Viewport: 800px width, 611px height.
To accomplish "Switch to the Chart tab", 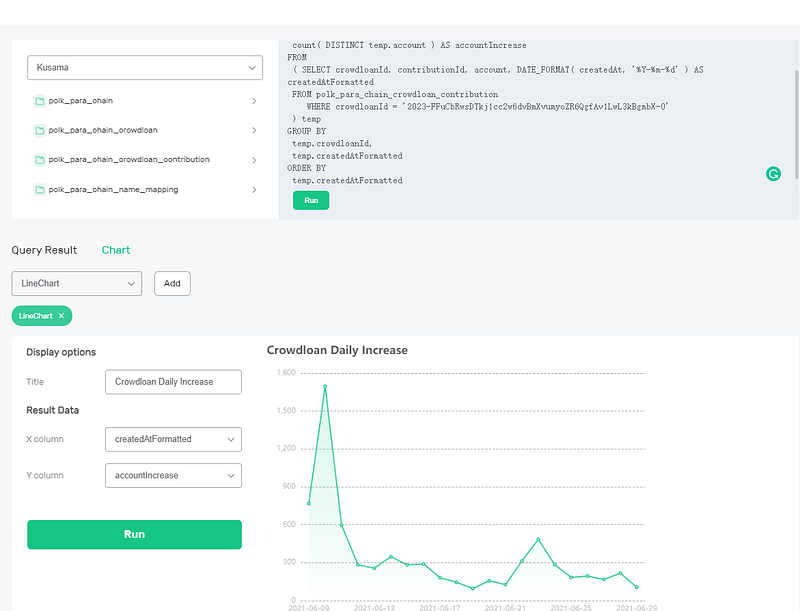I will [116, 250].
